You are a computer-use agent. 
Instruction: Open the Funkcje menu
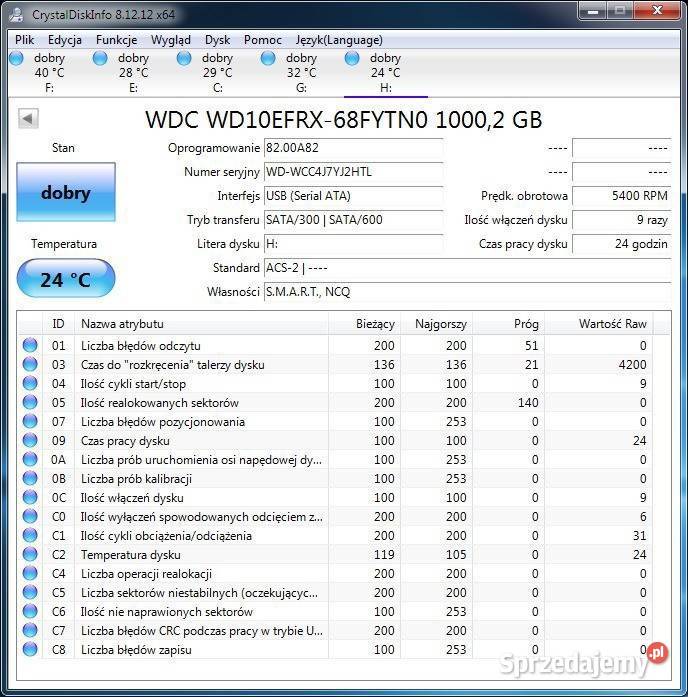pos(117,40)
